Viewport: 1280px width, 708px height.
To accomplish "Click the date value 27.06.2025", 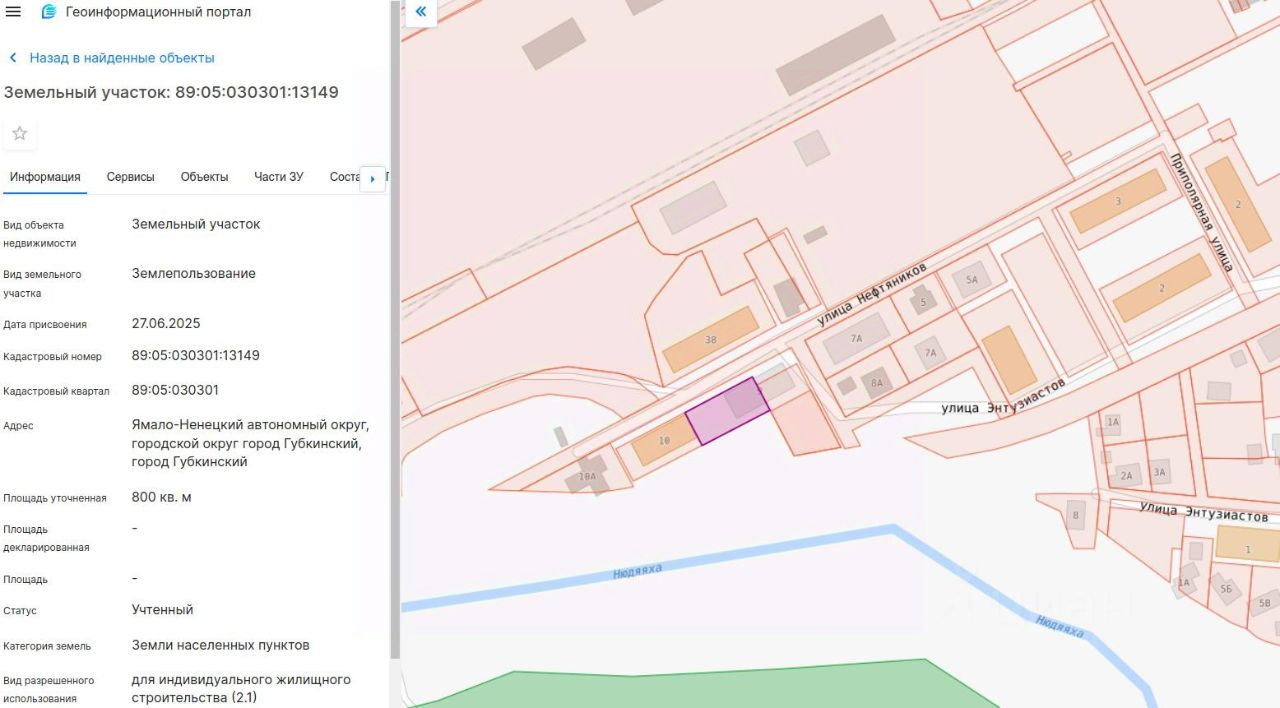I will [x=166, y=323].
